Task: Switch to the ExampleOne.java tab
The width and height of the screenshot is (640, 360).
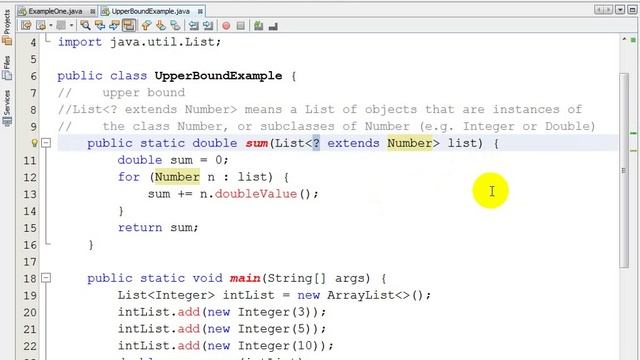Action: click(56, 11)
